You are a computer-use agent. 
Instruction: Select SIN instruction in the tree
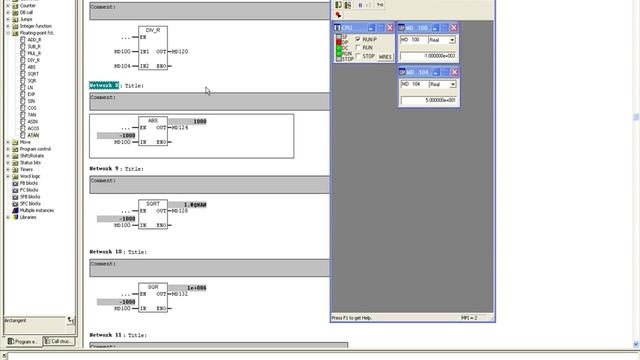(x=31, y=101)
